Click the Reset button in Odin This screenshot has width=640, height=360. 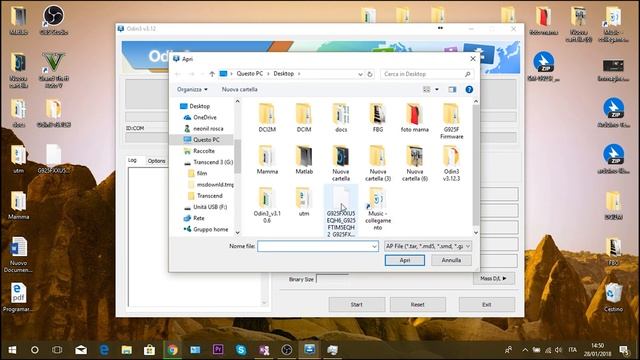417,304
